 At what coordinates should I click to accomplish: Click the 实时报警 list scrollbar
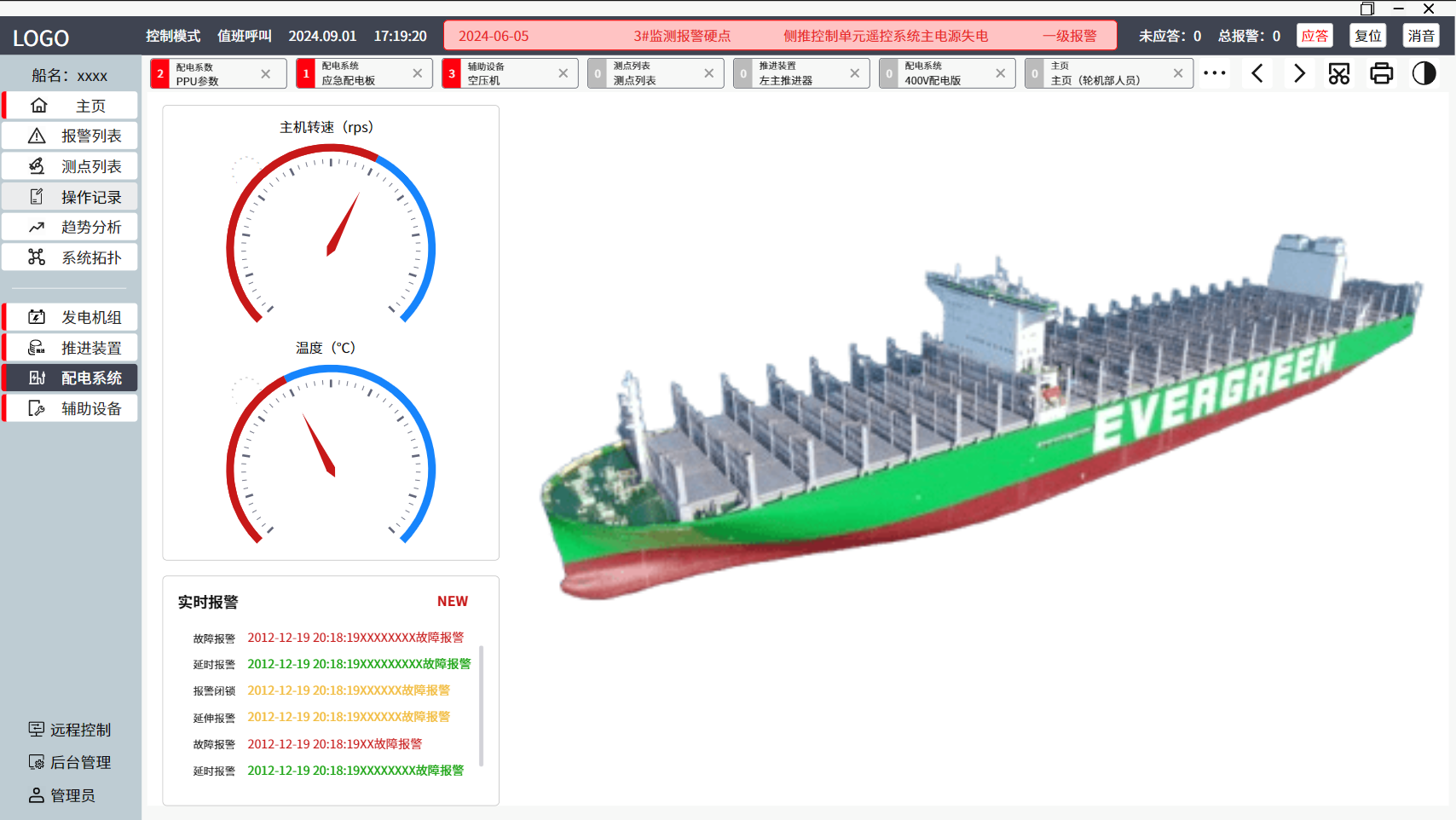pos(482,704)
